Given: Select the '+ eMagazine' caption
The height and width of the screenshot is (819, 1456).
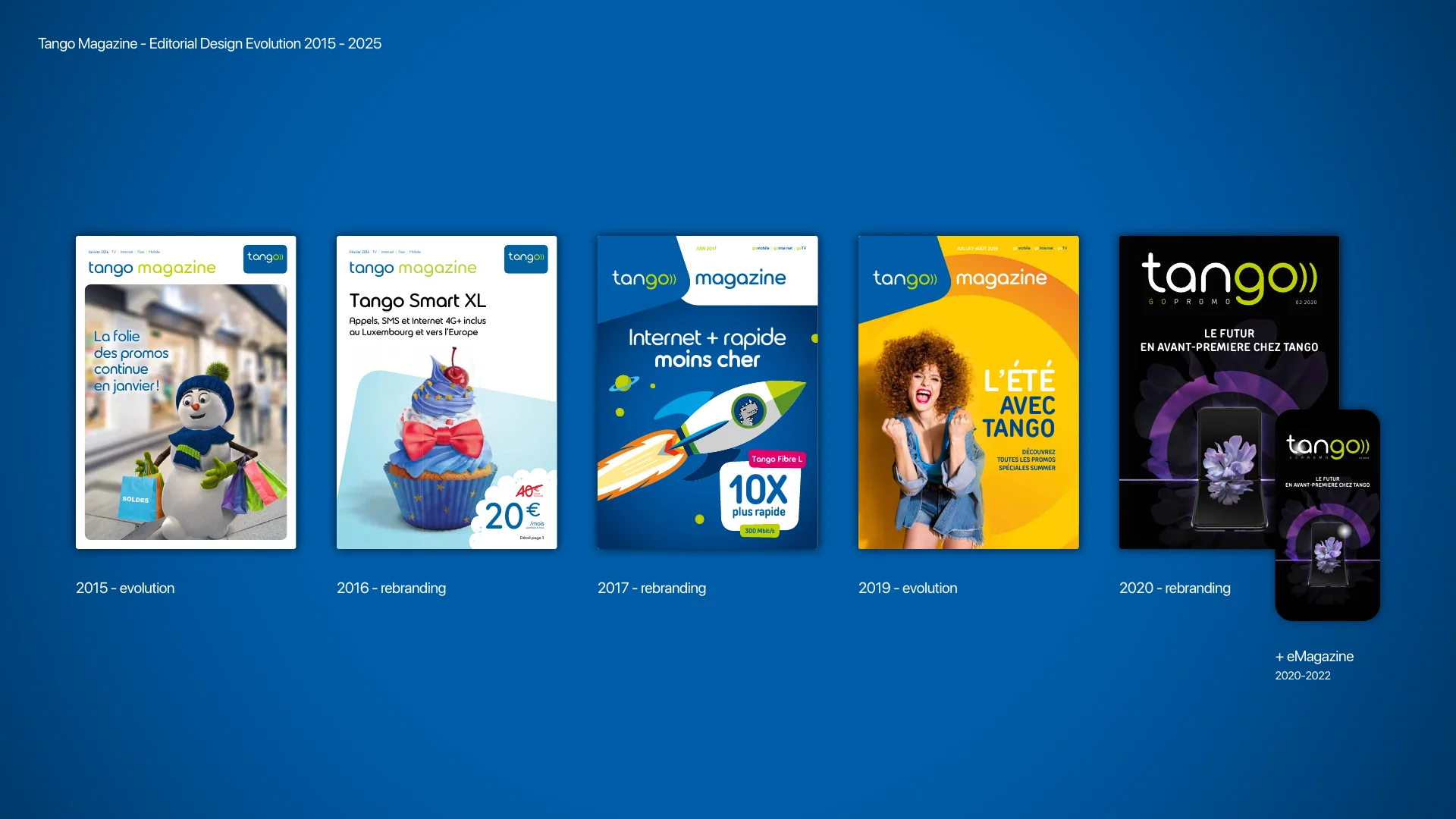Looking at the screenshot, I should (x=1314, y=657).
